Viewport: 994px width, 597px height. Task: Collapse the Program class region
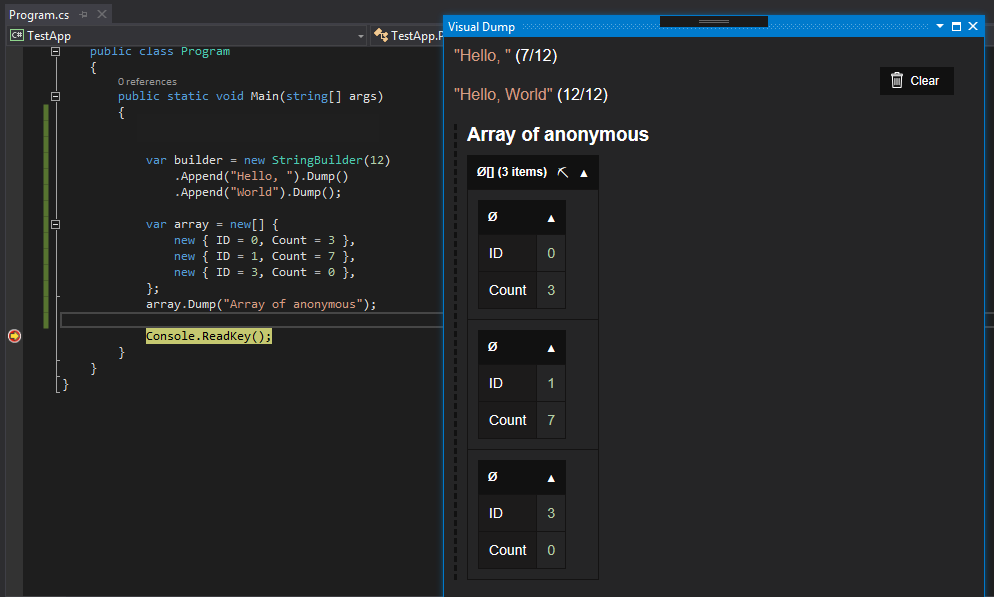[56, 51]
